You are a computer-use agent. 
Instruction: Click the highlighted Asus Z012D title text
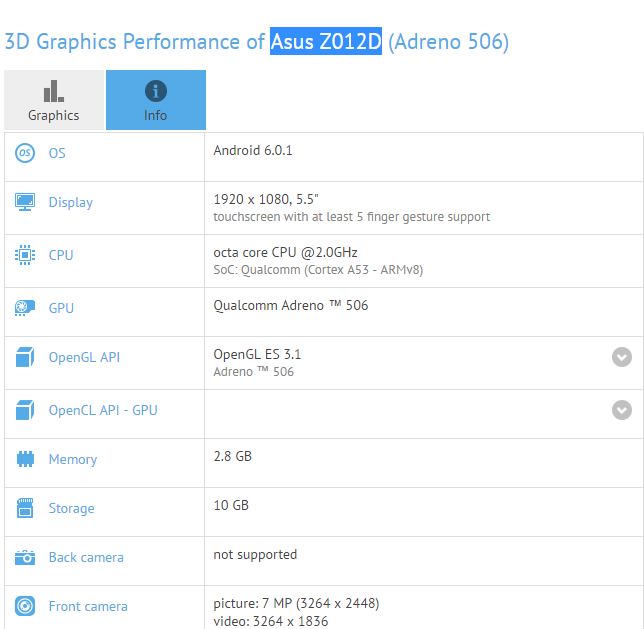point(326,41)
